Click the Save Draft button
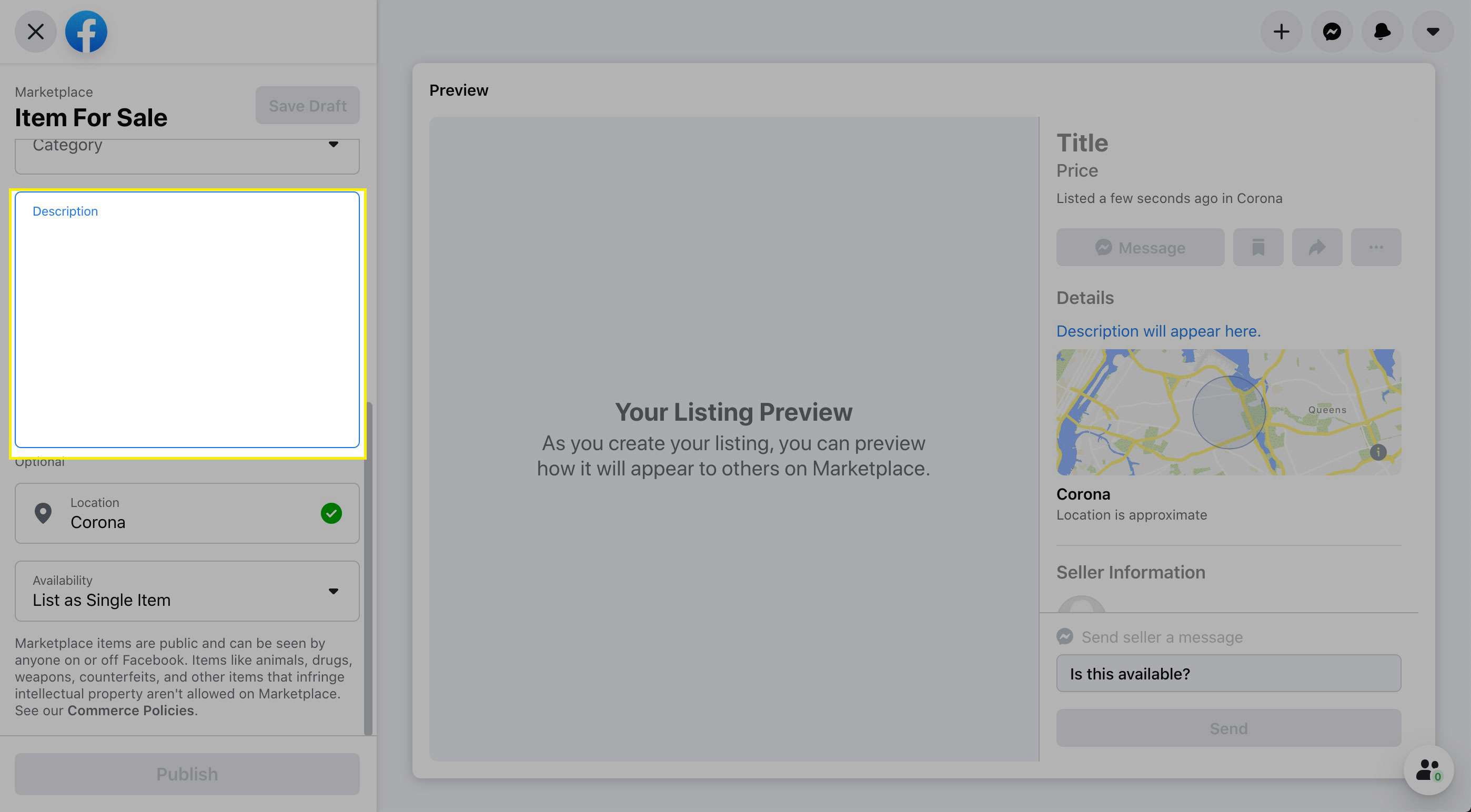This screenshot has height=812, width=1471. click(x=308, y=105)
